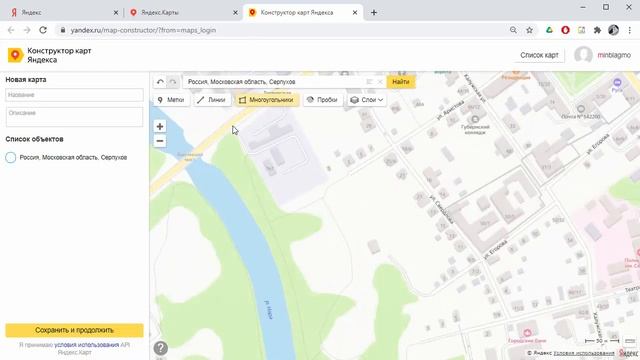Open the user avatar menu
The width and height of the screenshot is (640, 360).
583,55
